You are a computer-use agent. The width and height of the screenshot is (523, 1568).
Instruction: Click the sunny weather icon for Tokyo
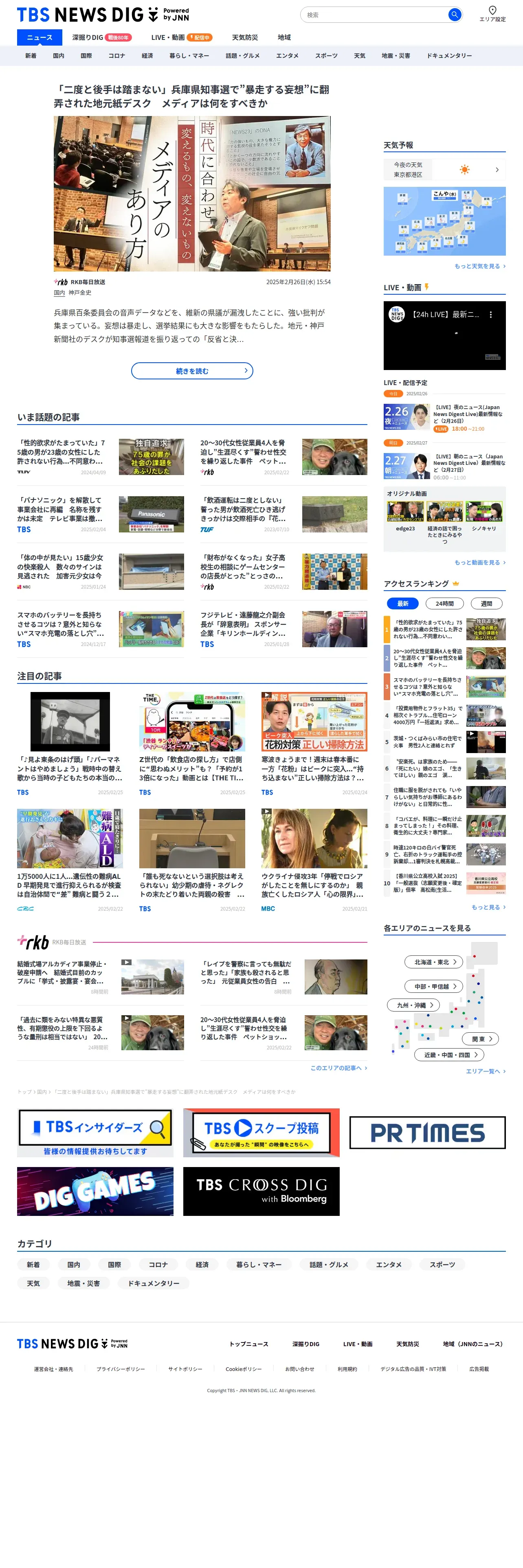465,169
